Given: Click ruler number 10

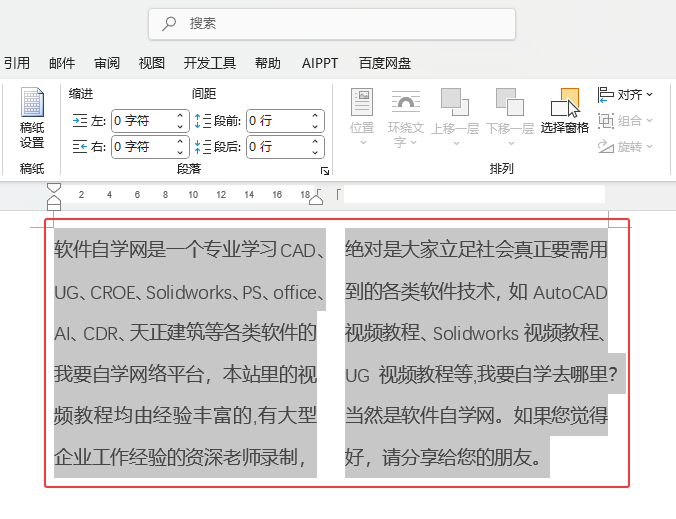Looking at the screenshot, I should [x=193, y=195].
